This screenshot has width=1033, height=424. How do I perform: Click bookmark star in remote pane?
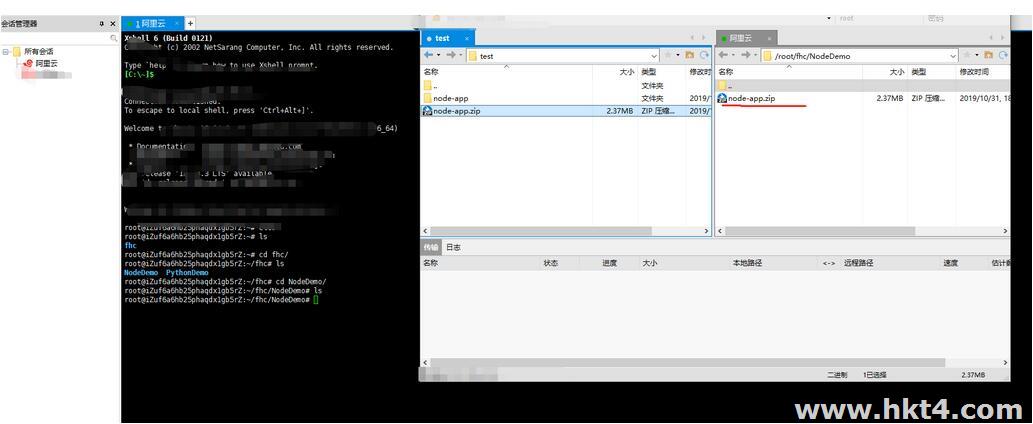[x=967, y=55]
